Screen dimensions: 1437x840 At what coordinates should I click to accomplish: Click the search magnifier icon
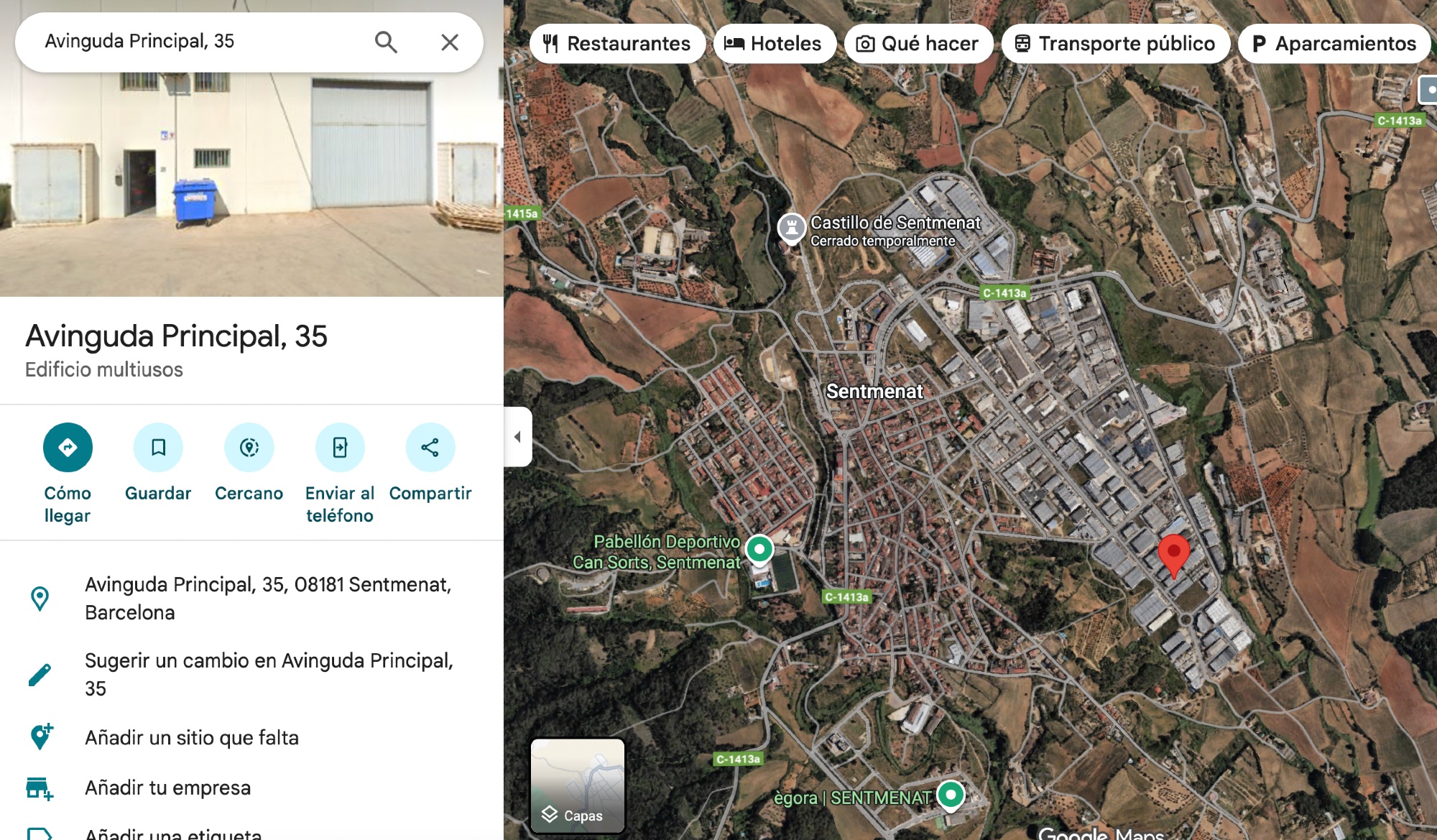386,42
